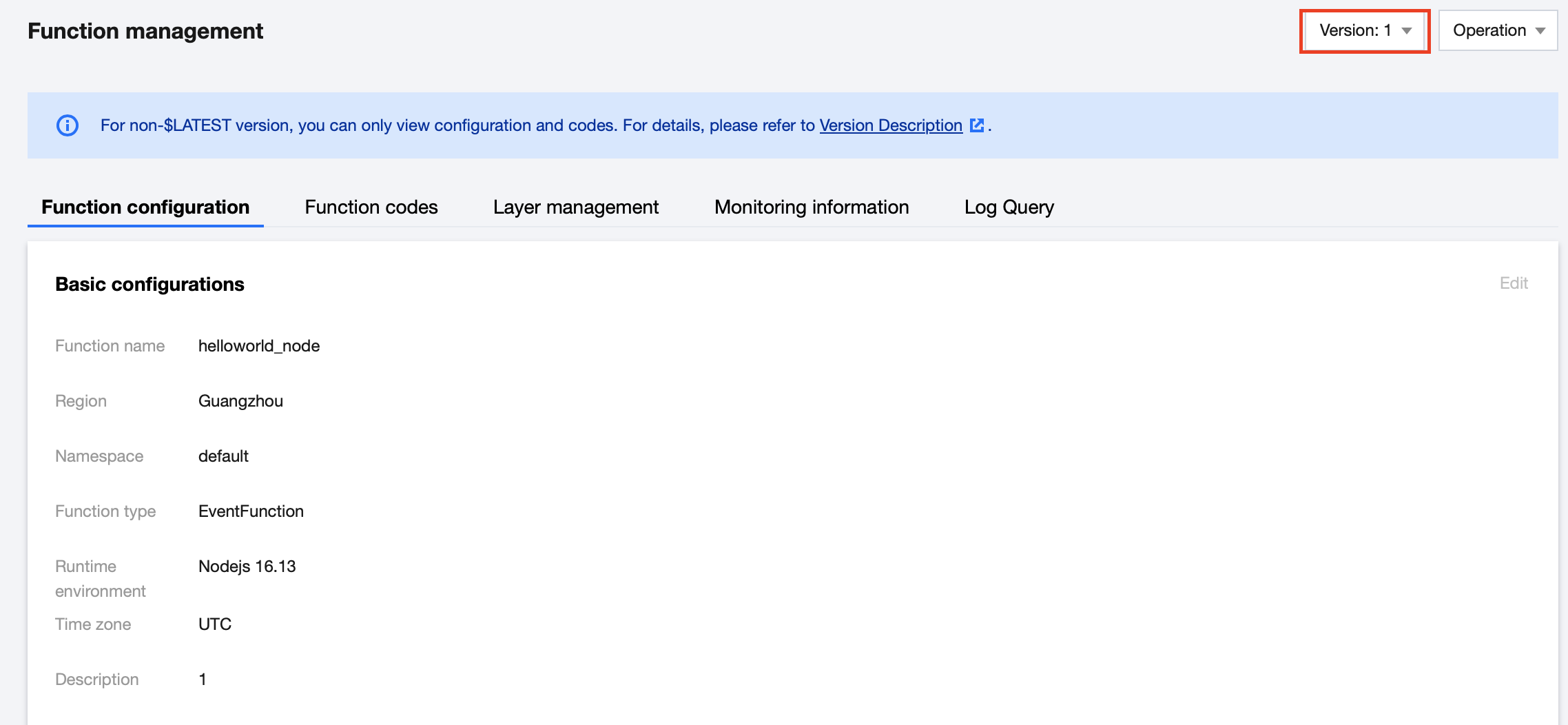1568x725 pixels.
Task: Switch to the Log Query tab
Action: coord(1009,207)
